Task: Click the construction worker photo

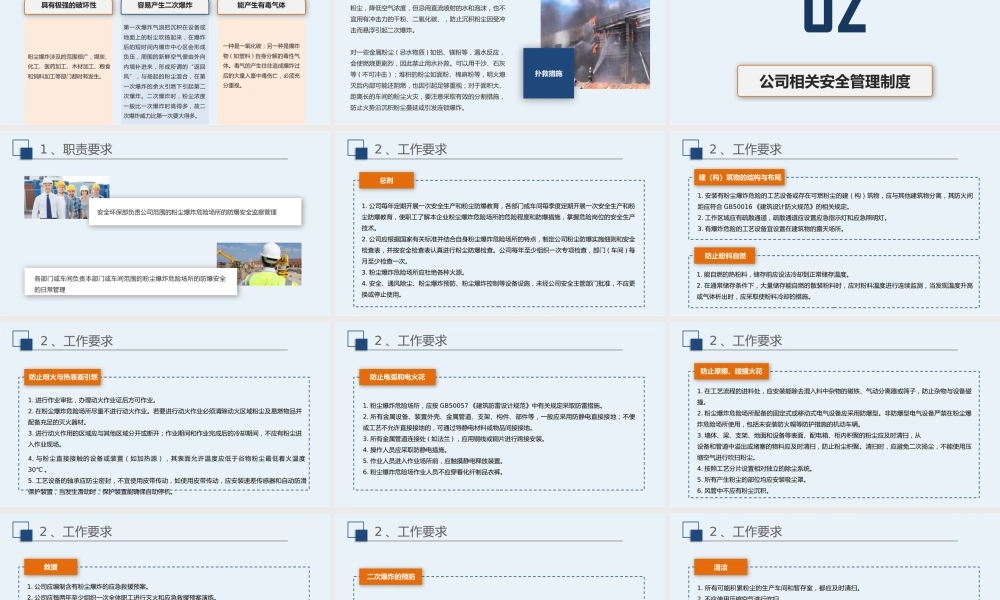Action: click(x=259, y=264)
